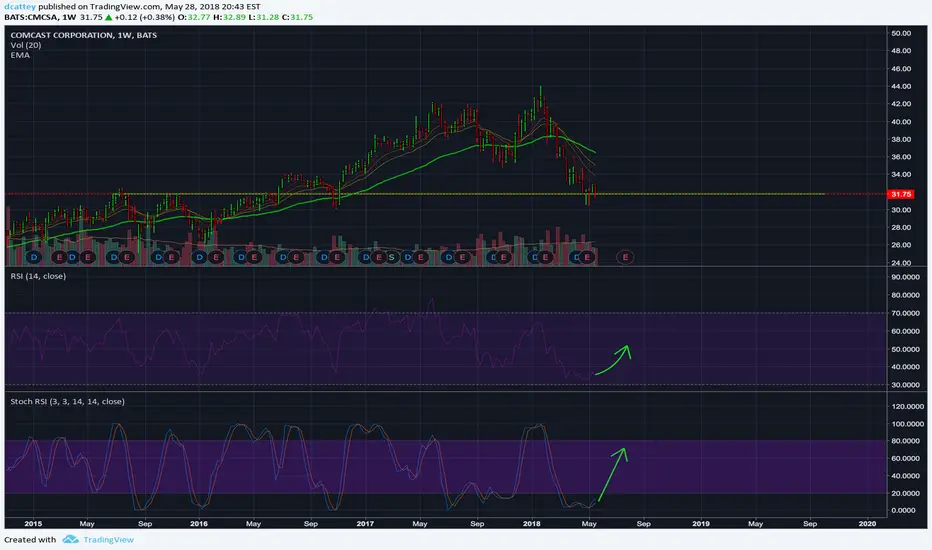Image resolution: width=932 pixels, height=550 pixels.
Task: Click the Created with footer text
Action: [30, 540]
